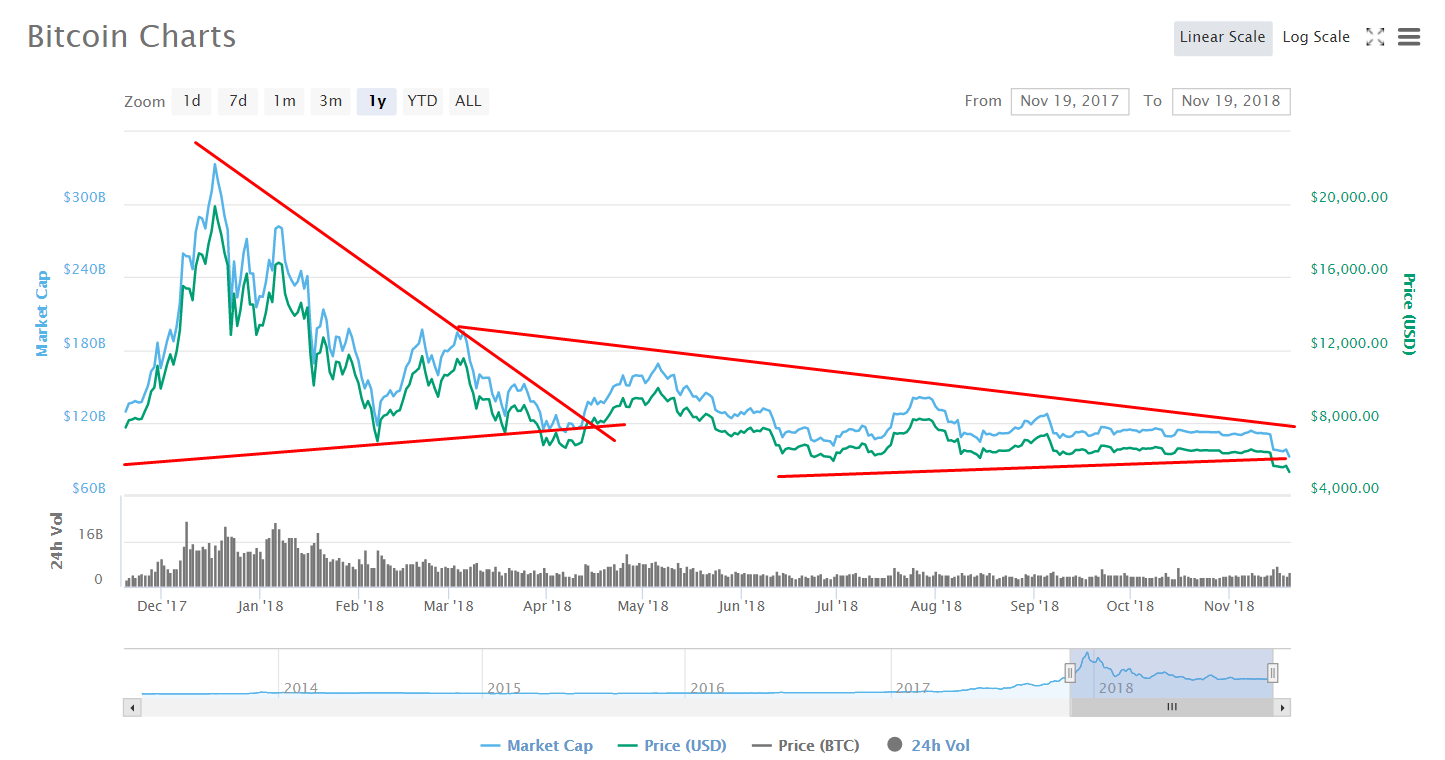Click the $300B market cap axis label
Viewport: 1445px width, 760px height.
click(x=84, y=198)
